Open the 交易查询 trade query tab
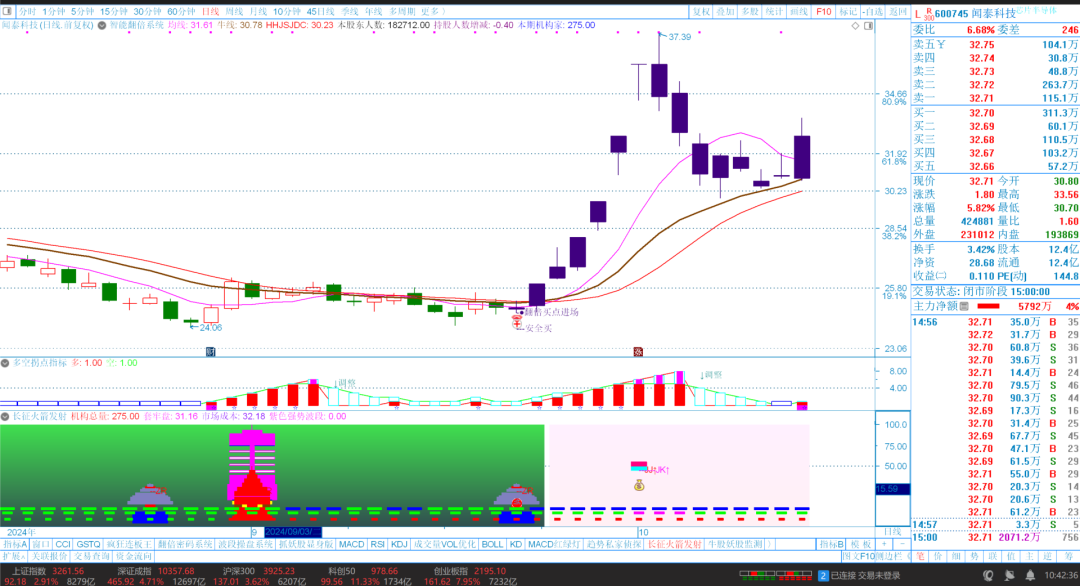The image size is (1080, 586). pos(92,556)
